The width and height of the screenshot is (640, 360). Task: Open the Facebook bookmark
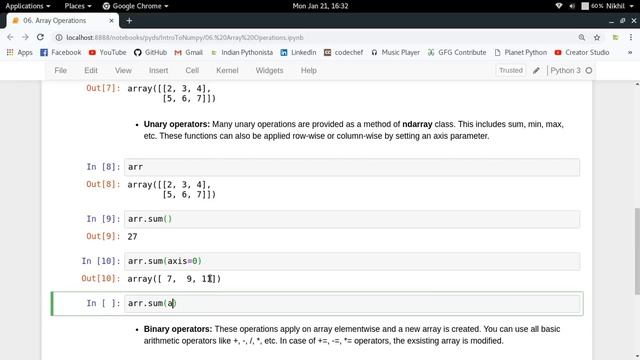61,52
